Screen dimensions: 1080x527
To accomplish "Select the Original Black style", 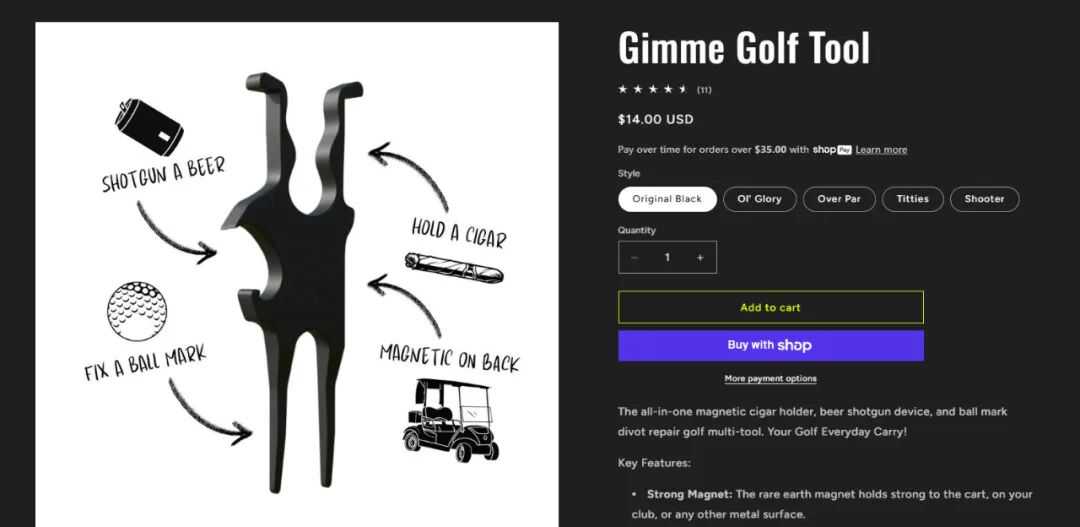I will click(667, 199).
